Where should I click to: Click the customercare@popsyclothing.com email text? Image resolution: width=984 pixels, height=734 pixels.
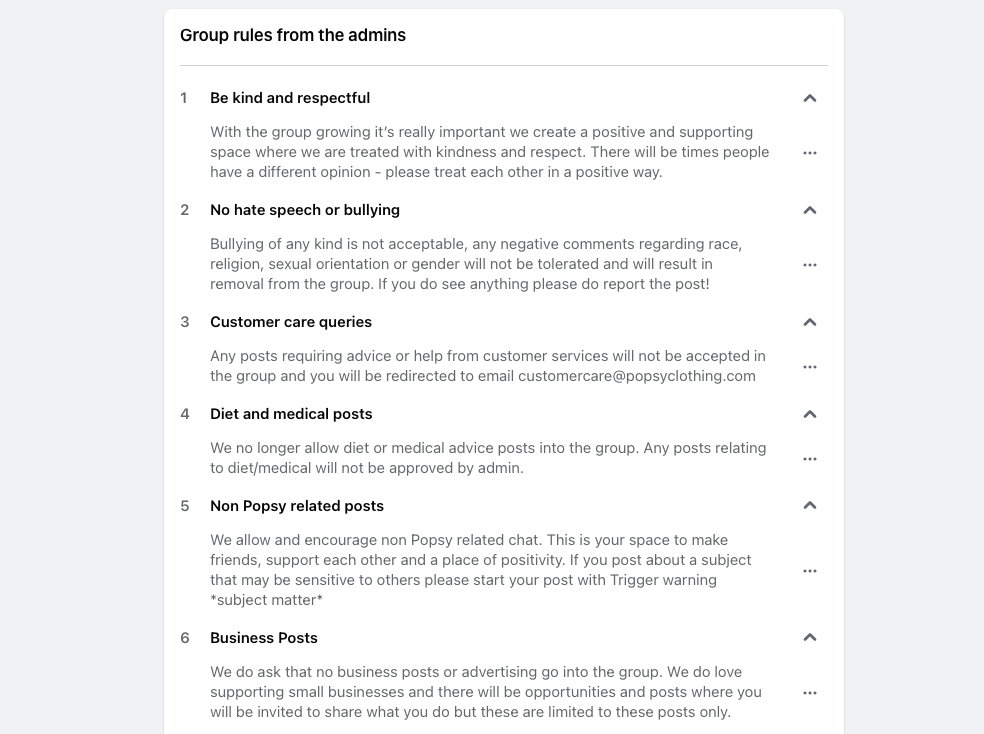[637, 376]
